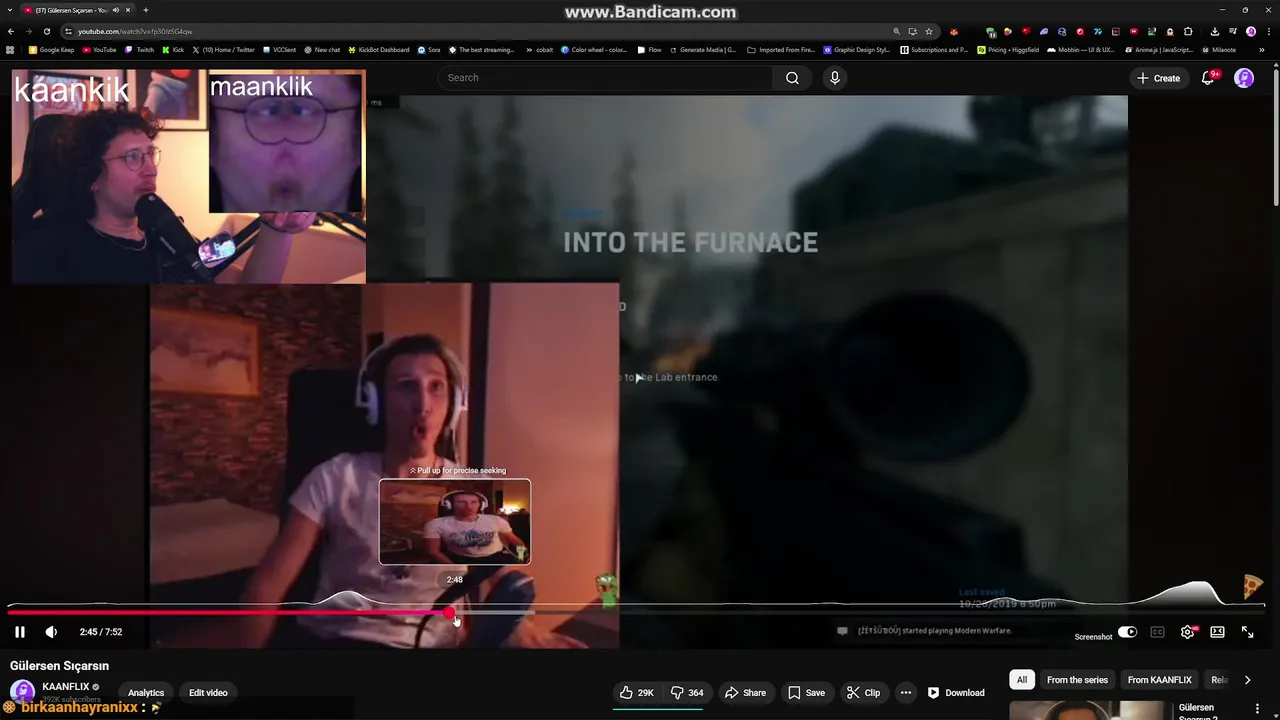Open the more actions ellipsis menu
This screenshot has height=720, width=1280.
pyautogui.click(x=906, y=692)
